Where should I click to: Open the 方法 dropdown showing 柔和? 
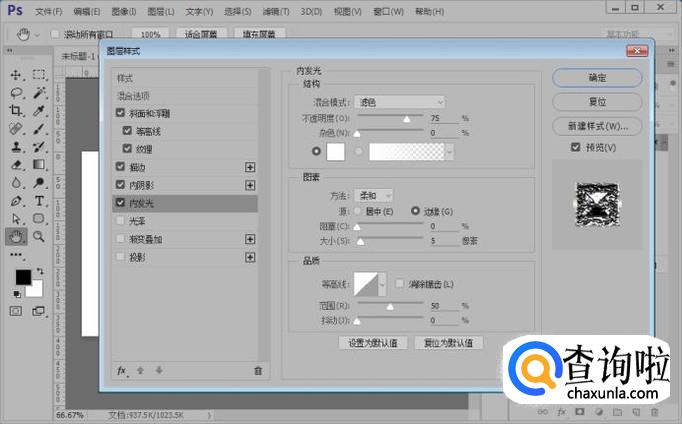[x=374, y=196]
